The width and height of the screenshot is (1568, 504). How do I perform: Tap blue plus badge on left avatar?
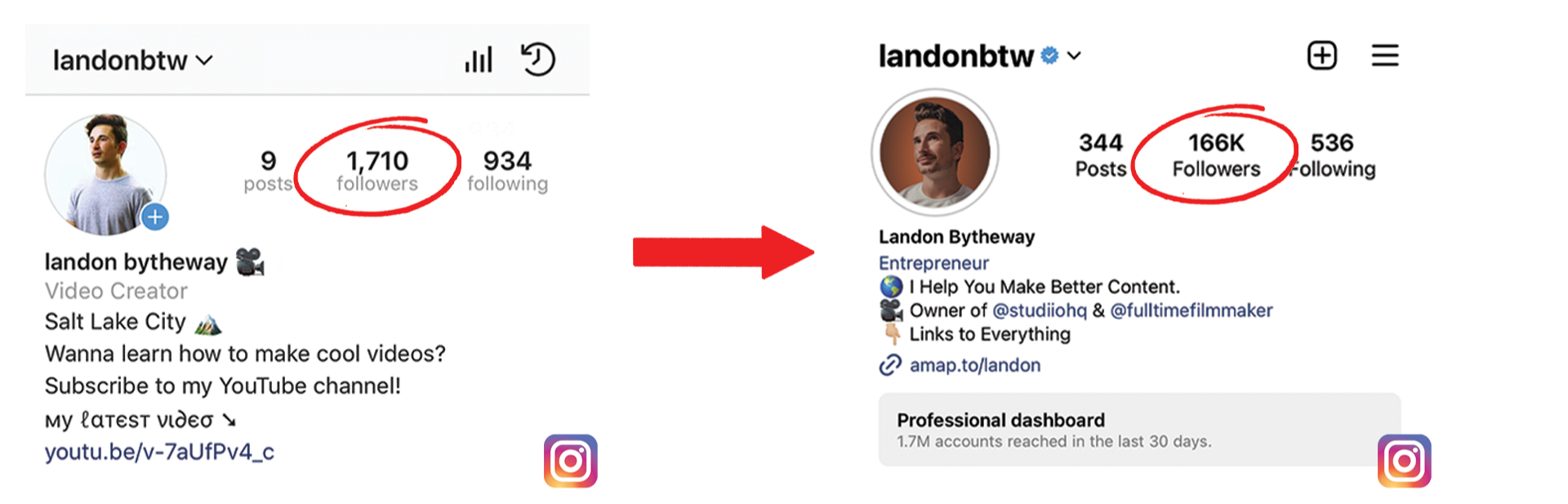(155, 217)
